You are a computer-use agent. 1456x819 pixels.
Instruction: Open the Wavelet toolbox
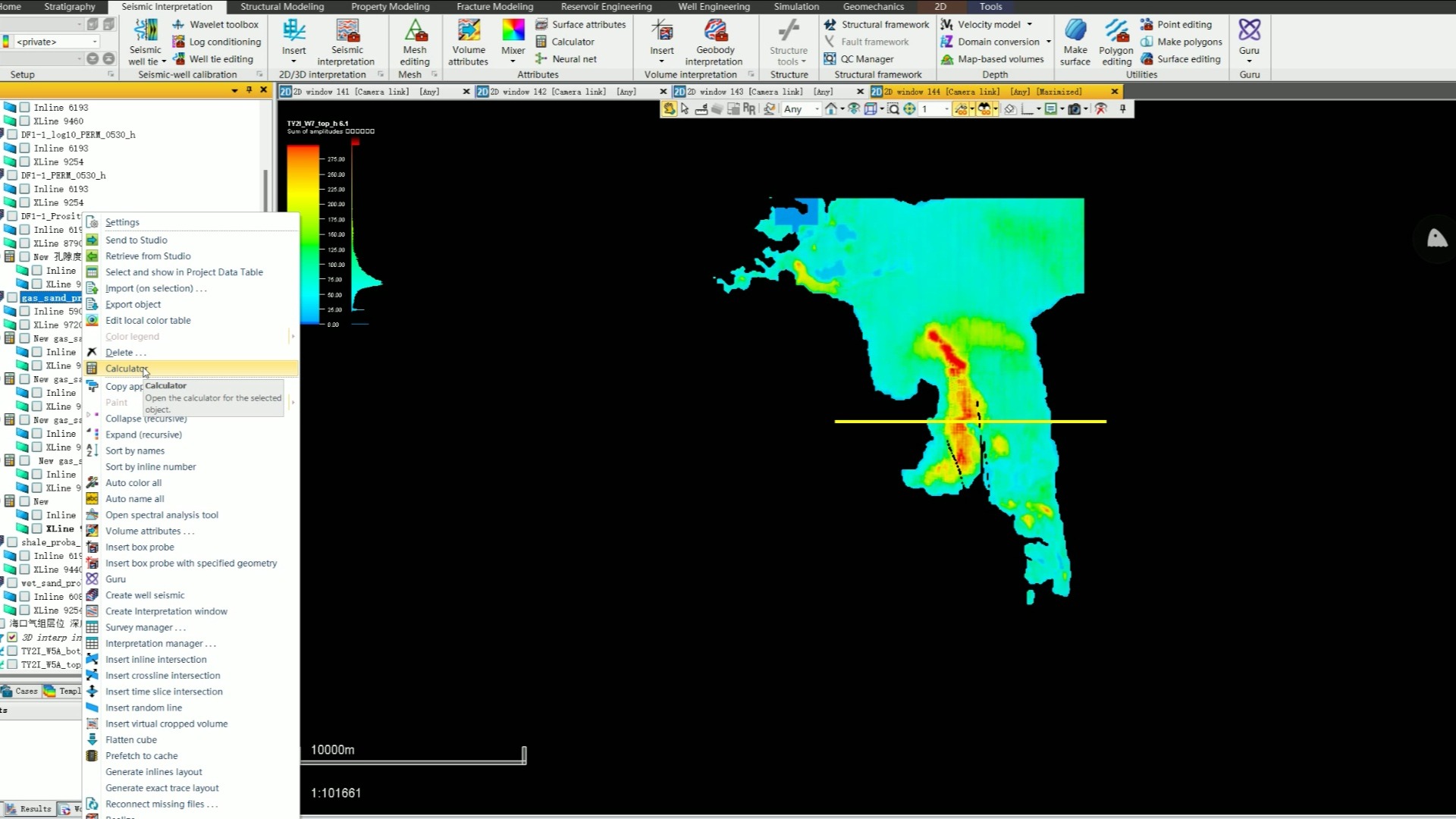click(215, 24)
